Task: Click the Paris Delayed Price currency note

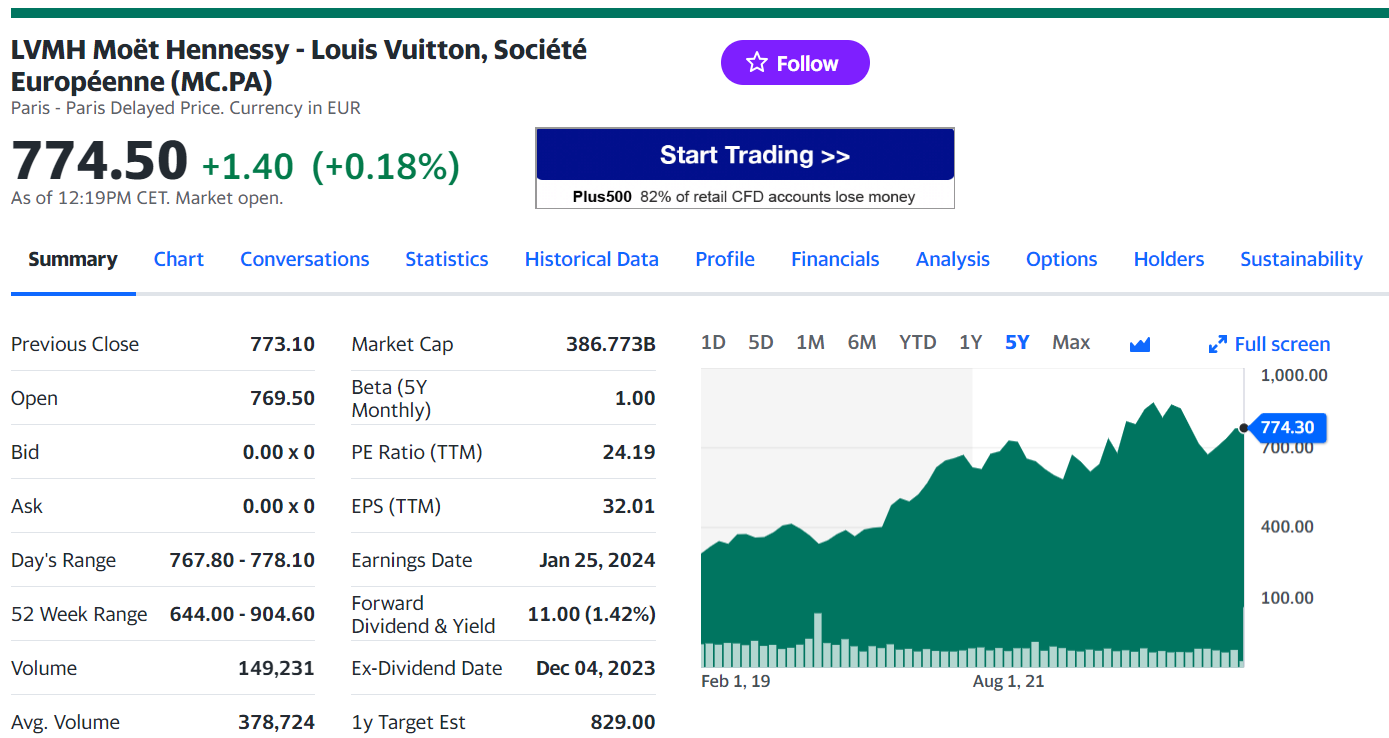Action: point(186,108)
